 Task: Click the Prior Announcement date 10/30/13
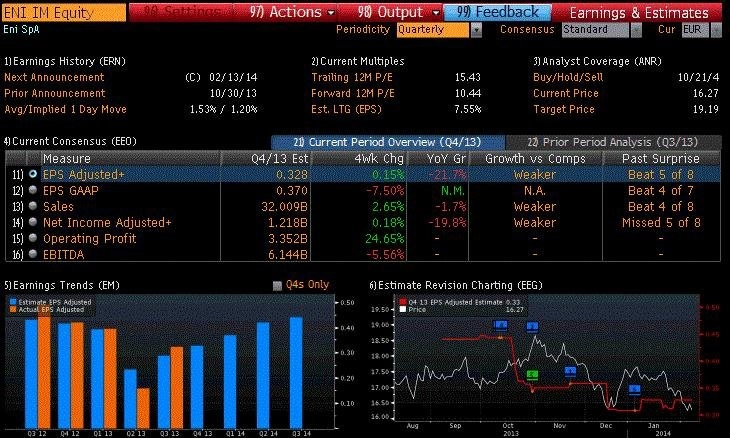point(233,93)
